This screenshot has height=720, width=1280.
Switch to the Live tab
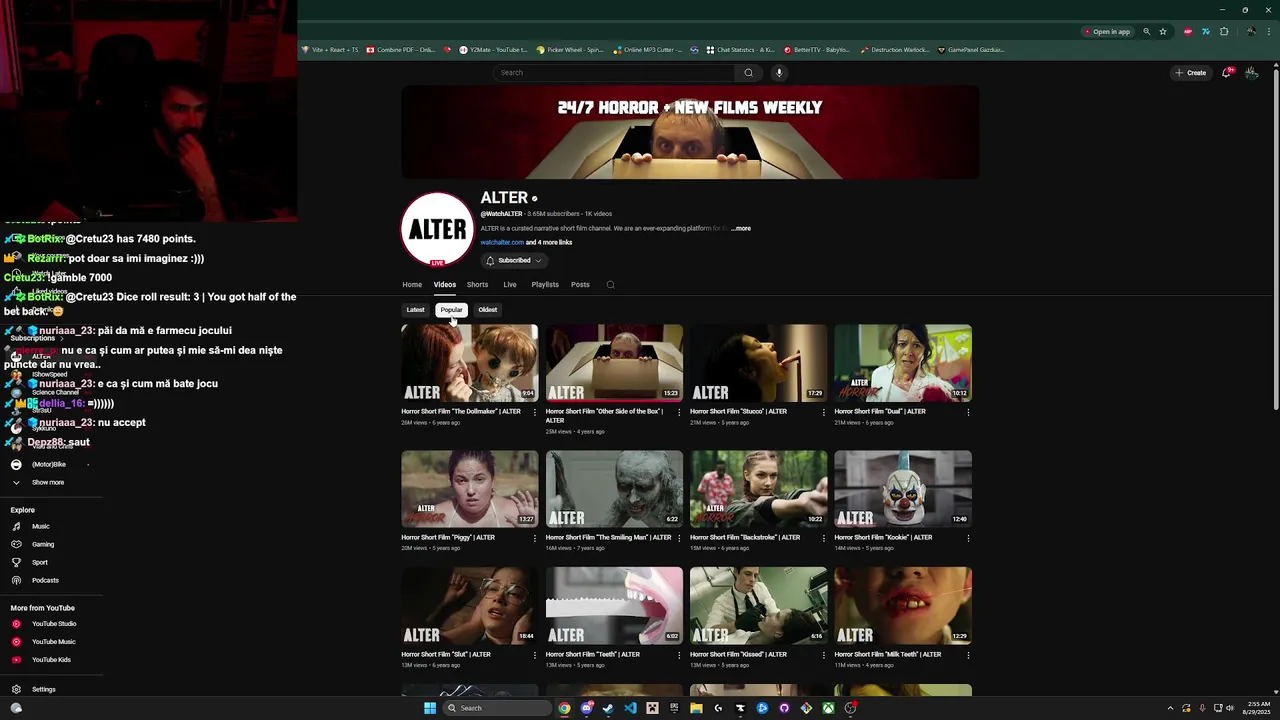click(510, 284)
